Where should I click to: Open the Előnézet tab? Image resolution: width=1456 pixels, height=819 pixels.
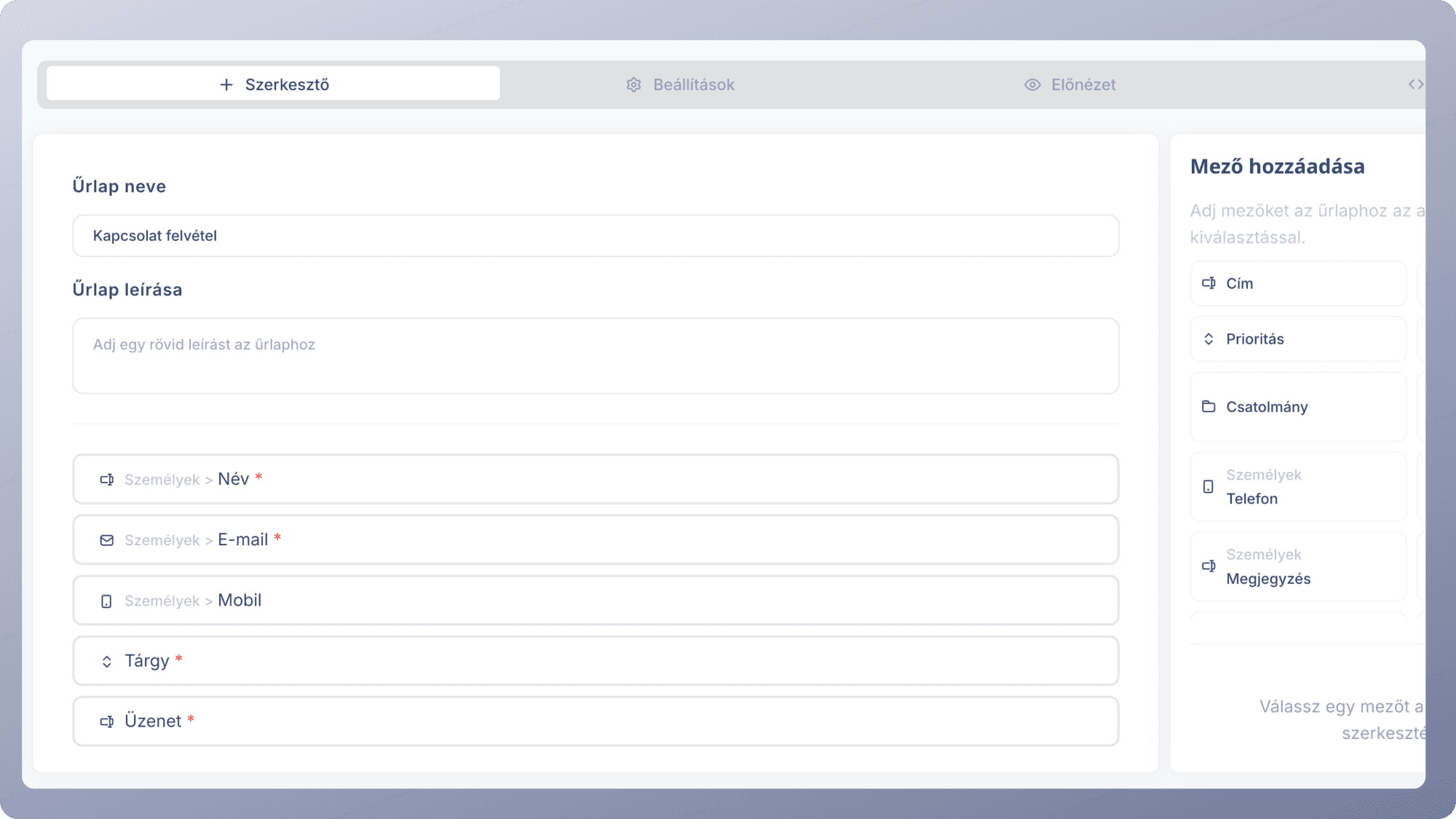1069,84
